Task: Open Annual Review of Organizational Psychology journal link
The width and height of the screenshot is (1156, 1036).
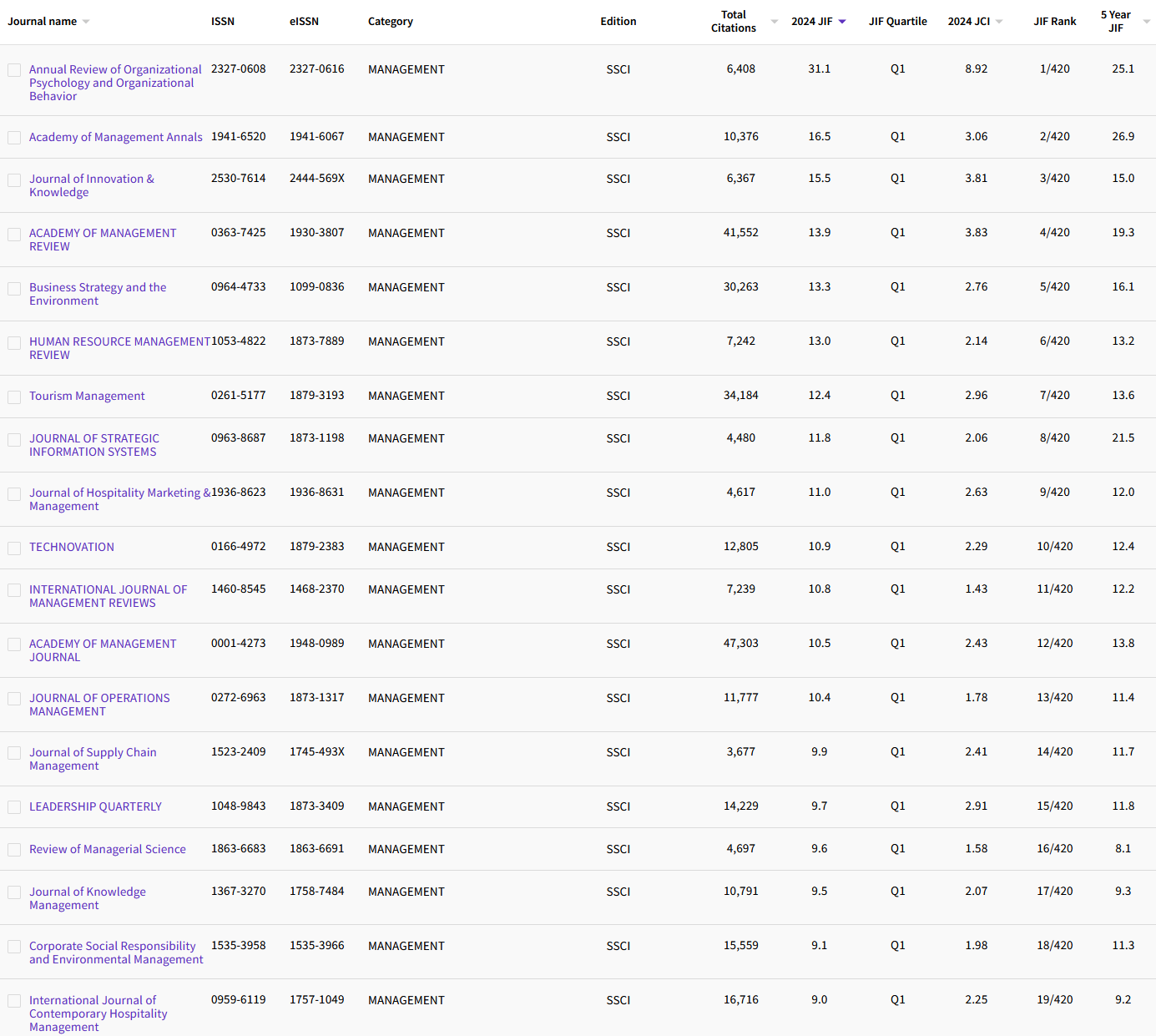Action: [115, 83]
